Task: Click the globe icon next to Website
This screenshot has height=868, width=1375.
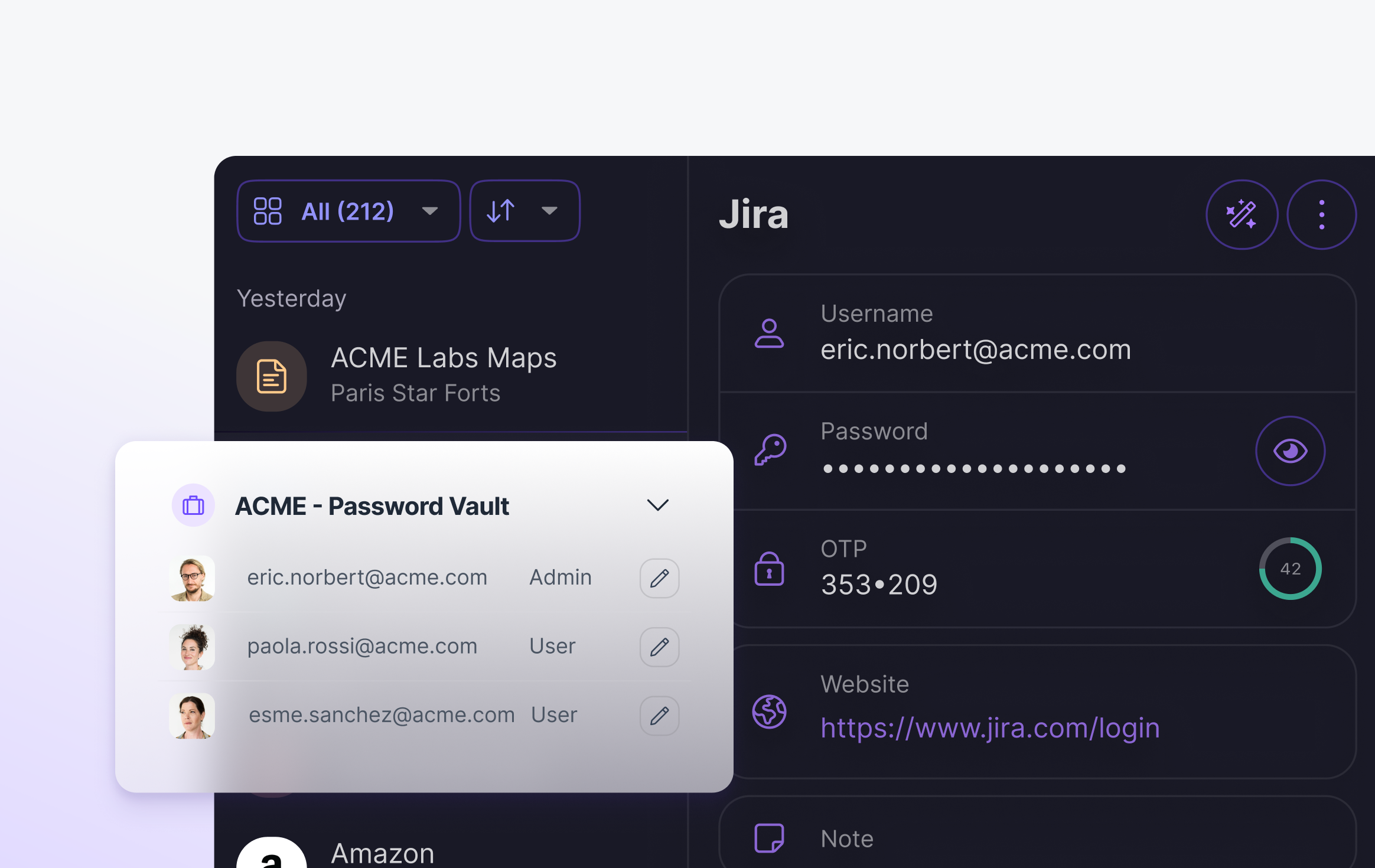Action: coord(769,712)
